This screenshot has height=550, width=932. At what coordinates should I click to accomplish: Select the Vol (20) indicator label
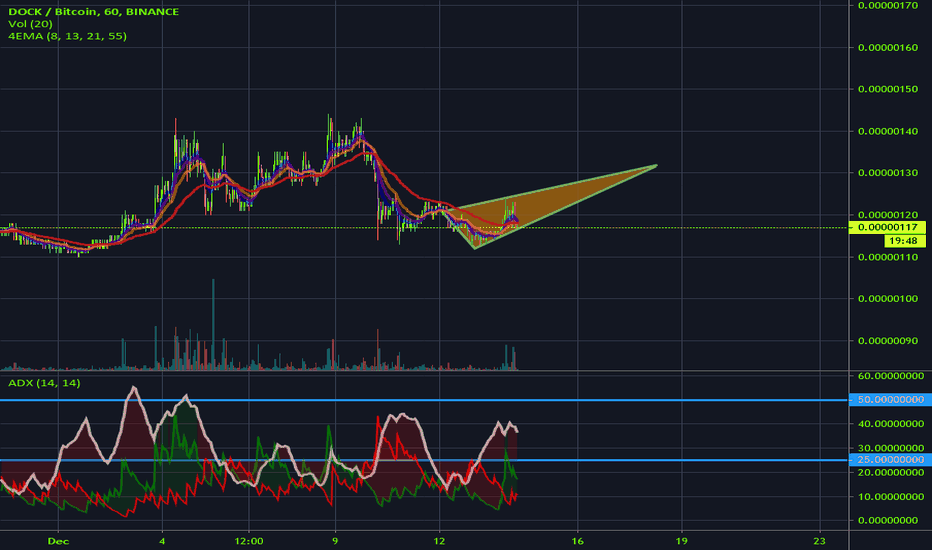click(30, 24)
